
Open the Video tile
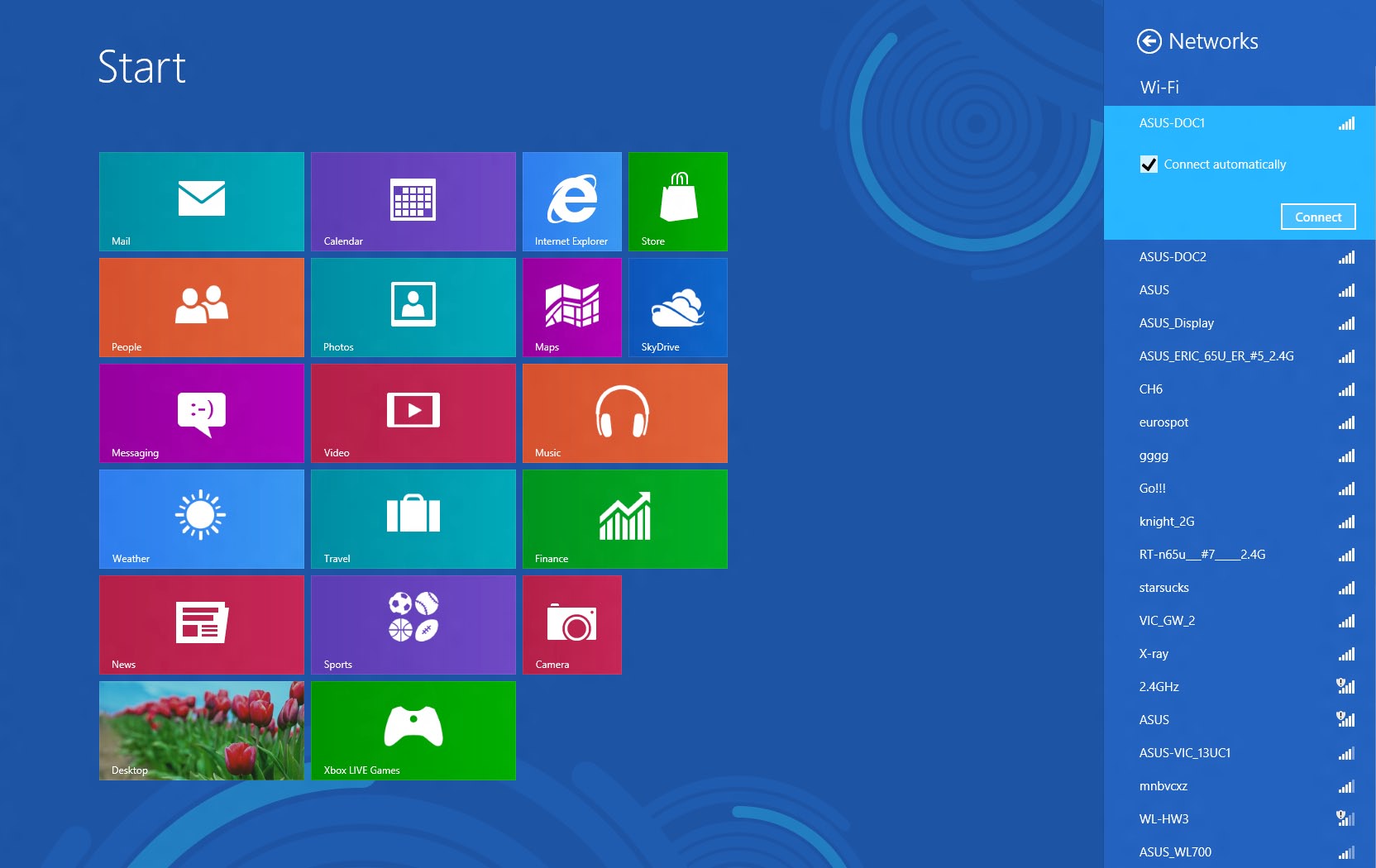413,413
